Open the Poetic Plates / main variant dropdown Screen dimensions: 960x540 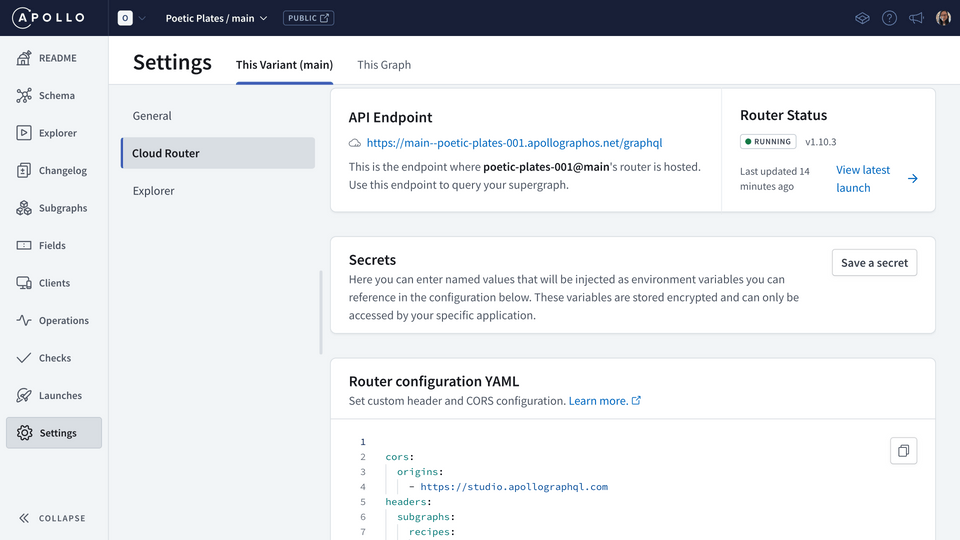click(216, 18)
